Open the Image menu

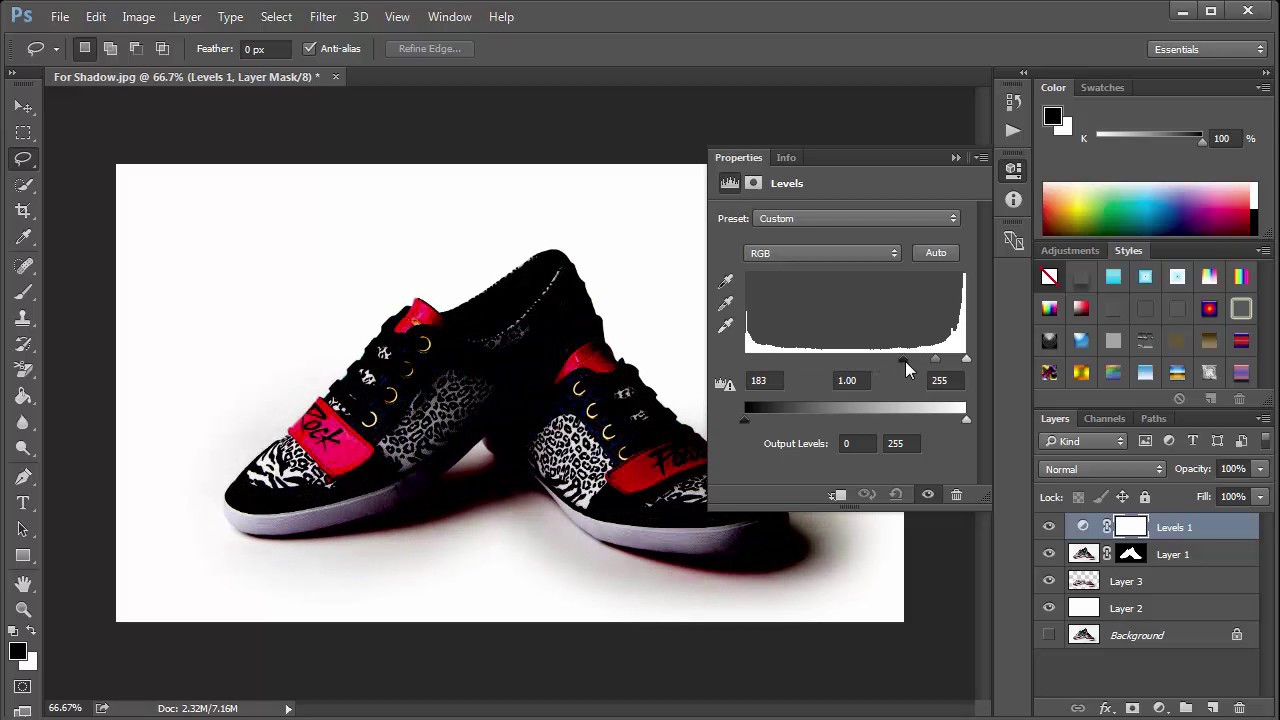pyautogui.click(x=138, y=16)
